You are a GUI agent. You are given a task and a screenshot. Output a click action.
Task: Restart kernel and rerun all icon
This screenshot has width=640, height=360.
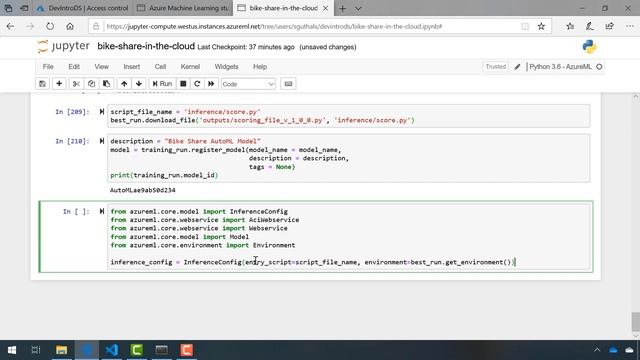(x=211, y=84)
